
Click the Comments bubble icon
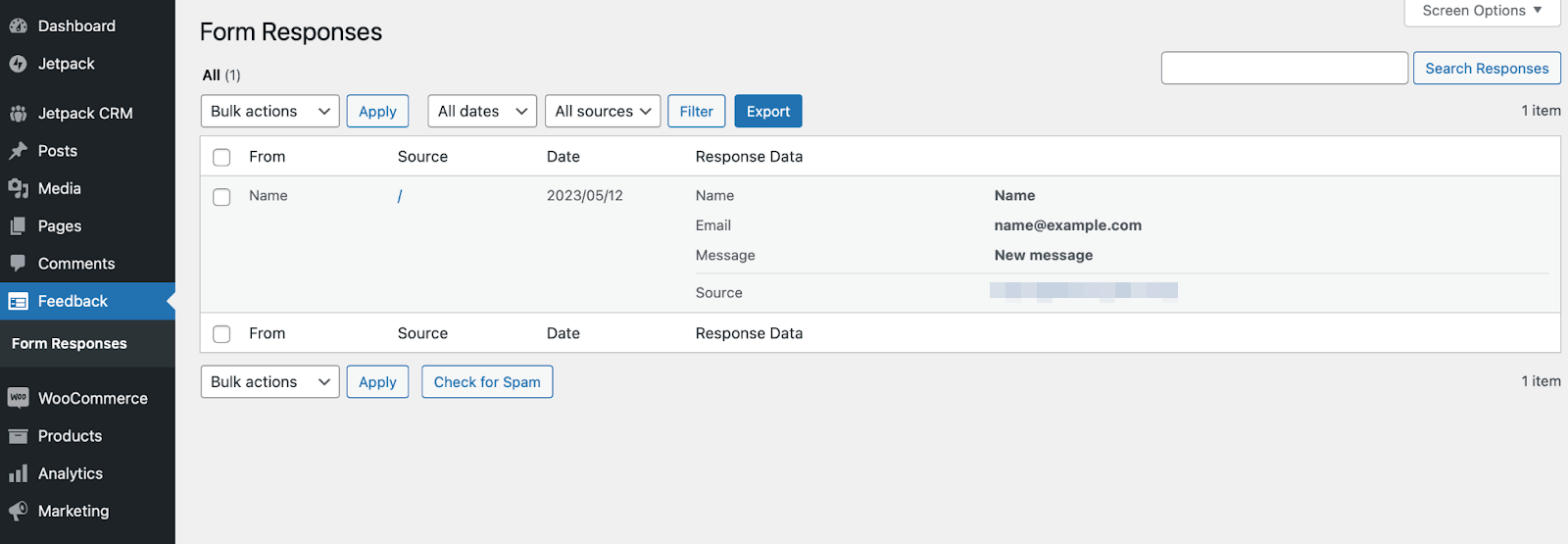[18, 264]
